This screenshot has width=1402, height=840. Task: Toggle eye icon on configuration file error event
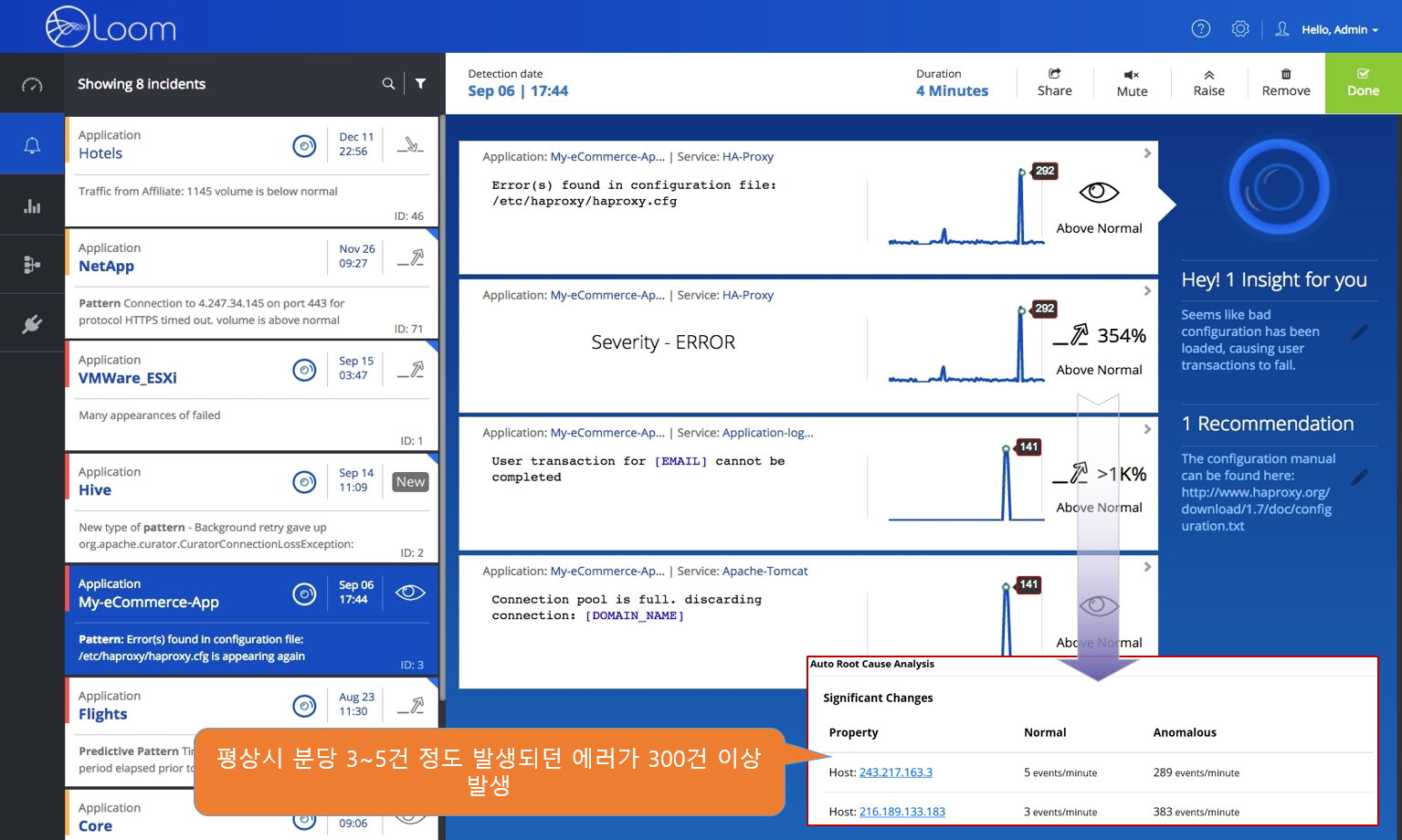[x=1099, y=192]
